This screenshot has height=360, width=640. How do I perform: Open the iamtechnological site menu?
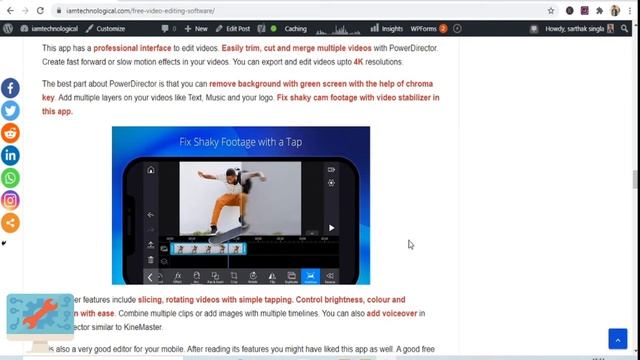pyautogui.click(x=49, y=29)
